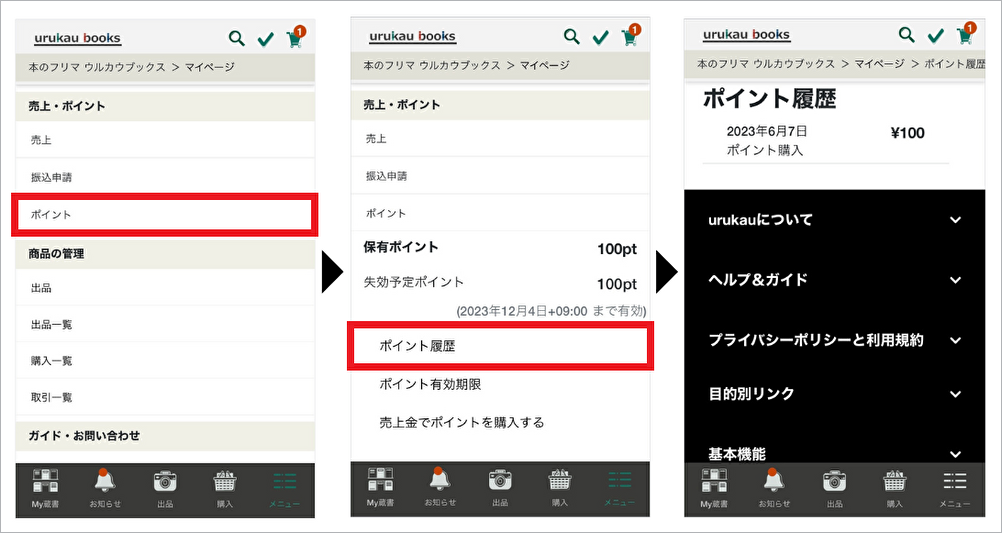Click the urukau books logo in the right screen
This screenshot has width=1002, height=533.
pos(746,35)
